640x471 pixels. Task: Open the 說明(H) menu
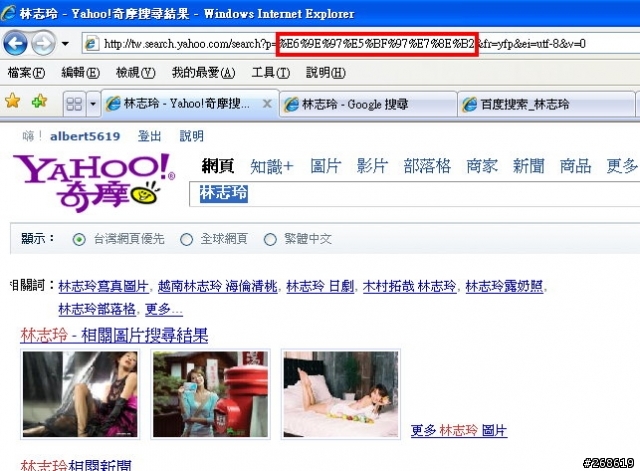[x=326, y=73]
